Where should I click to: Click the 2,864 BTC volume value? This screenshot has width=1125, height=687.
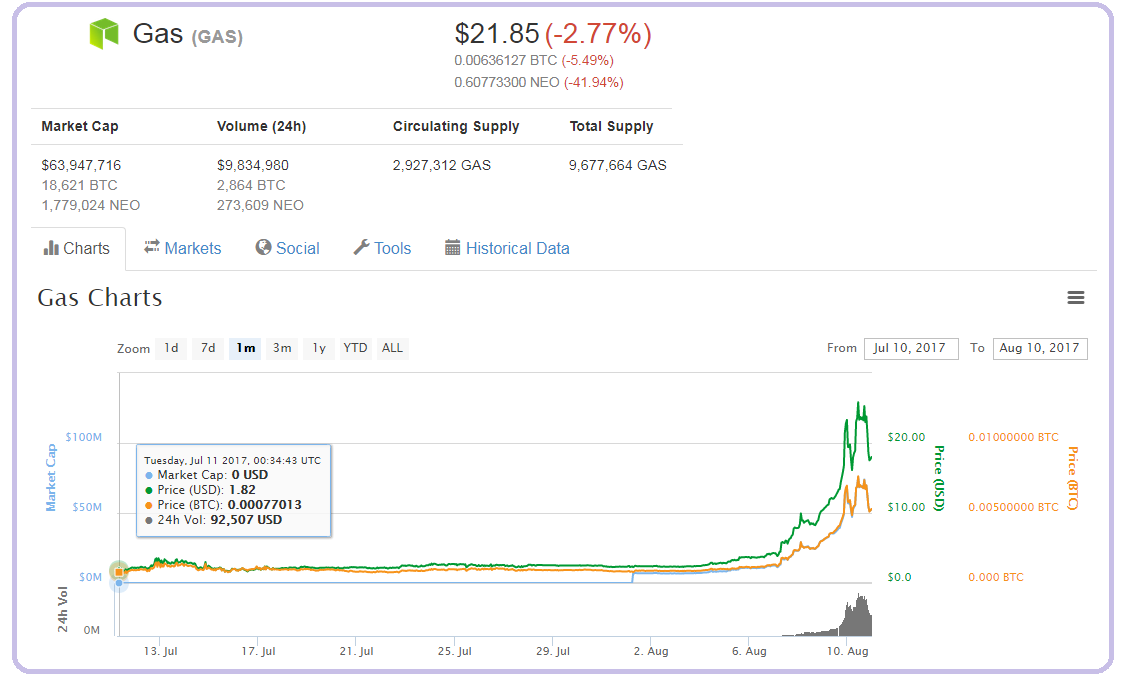[x=251, y=185]
